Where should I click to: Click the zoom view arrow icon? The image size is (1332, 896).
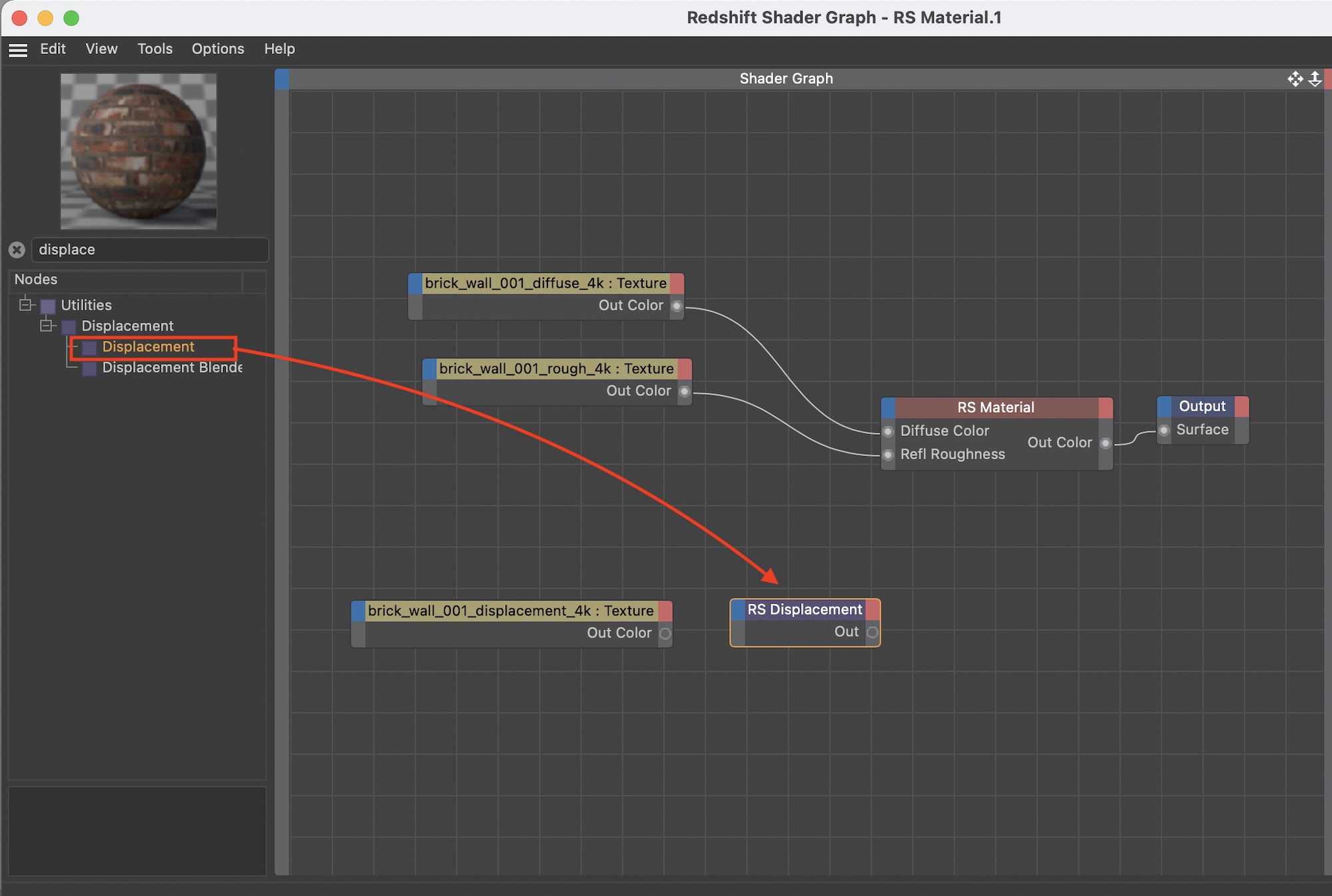[x=1315, y=79]
